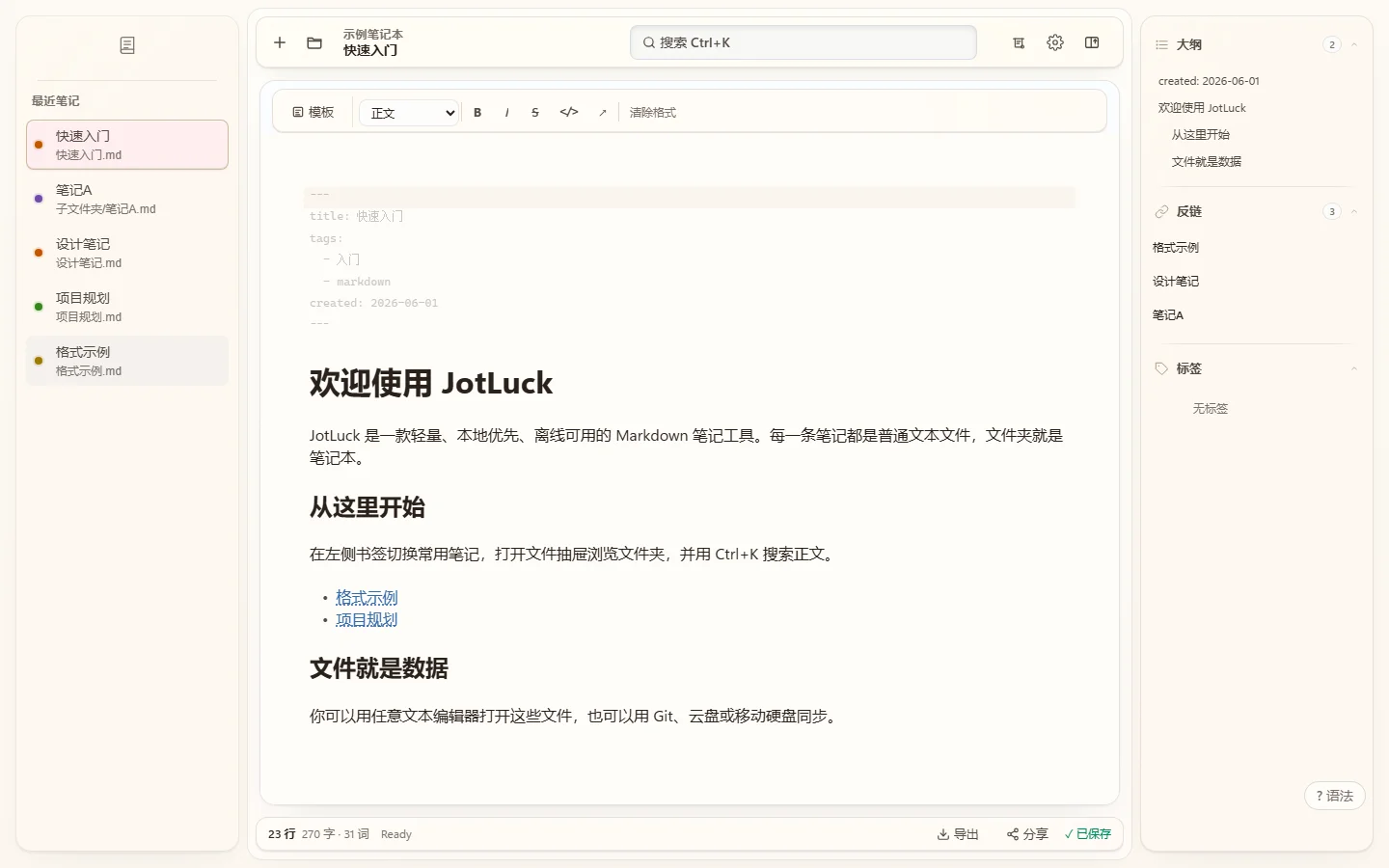The image size is (1389, 868).
Task: Jump to outline heading 文件就是数据
Action: pyautogui.click(x=1207, y=162)
